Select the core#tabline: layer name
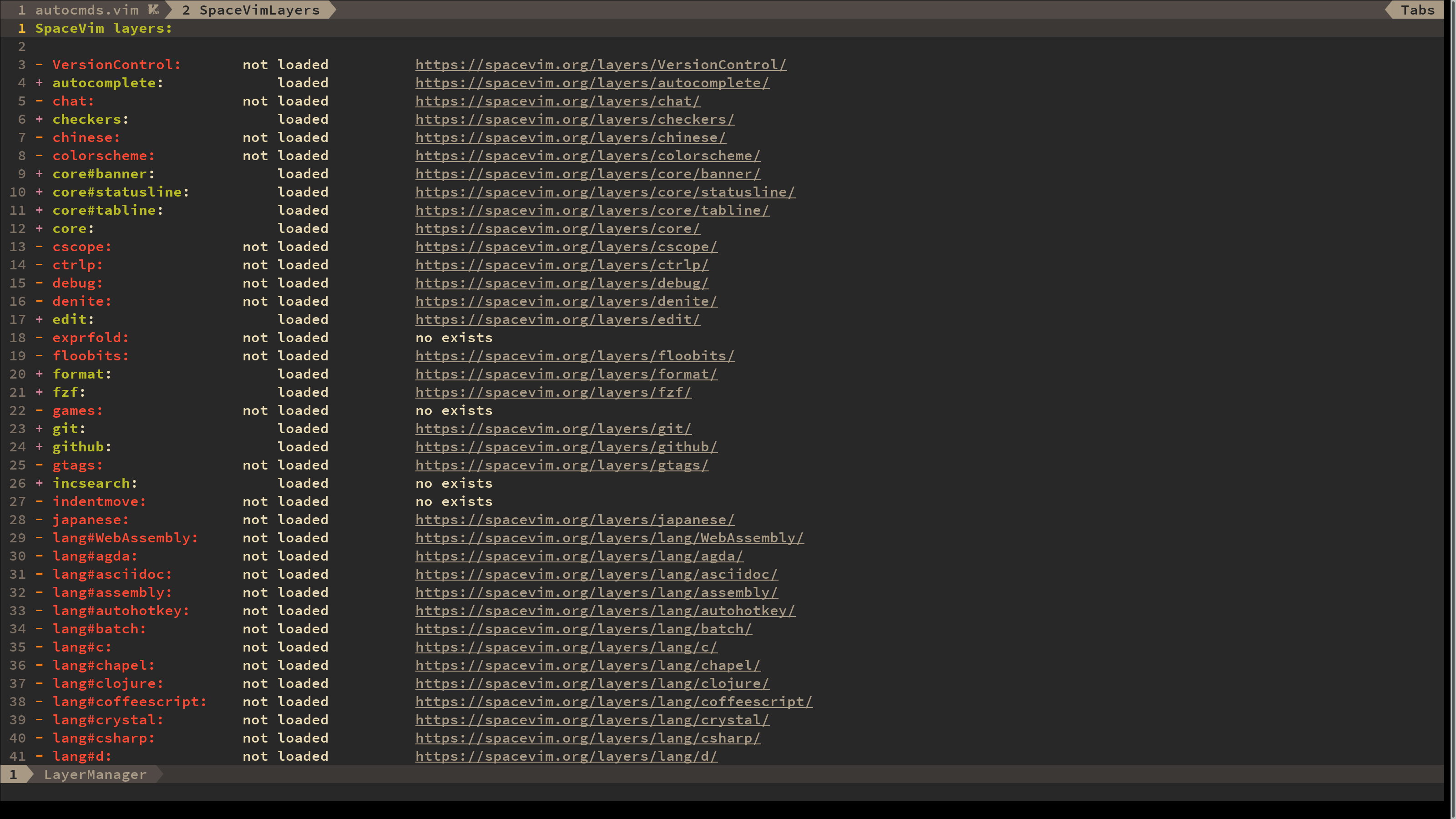Screen dimensions: 1456x819 point(108,210)
